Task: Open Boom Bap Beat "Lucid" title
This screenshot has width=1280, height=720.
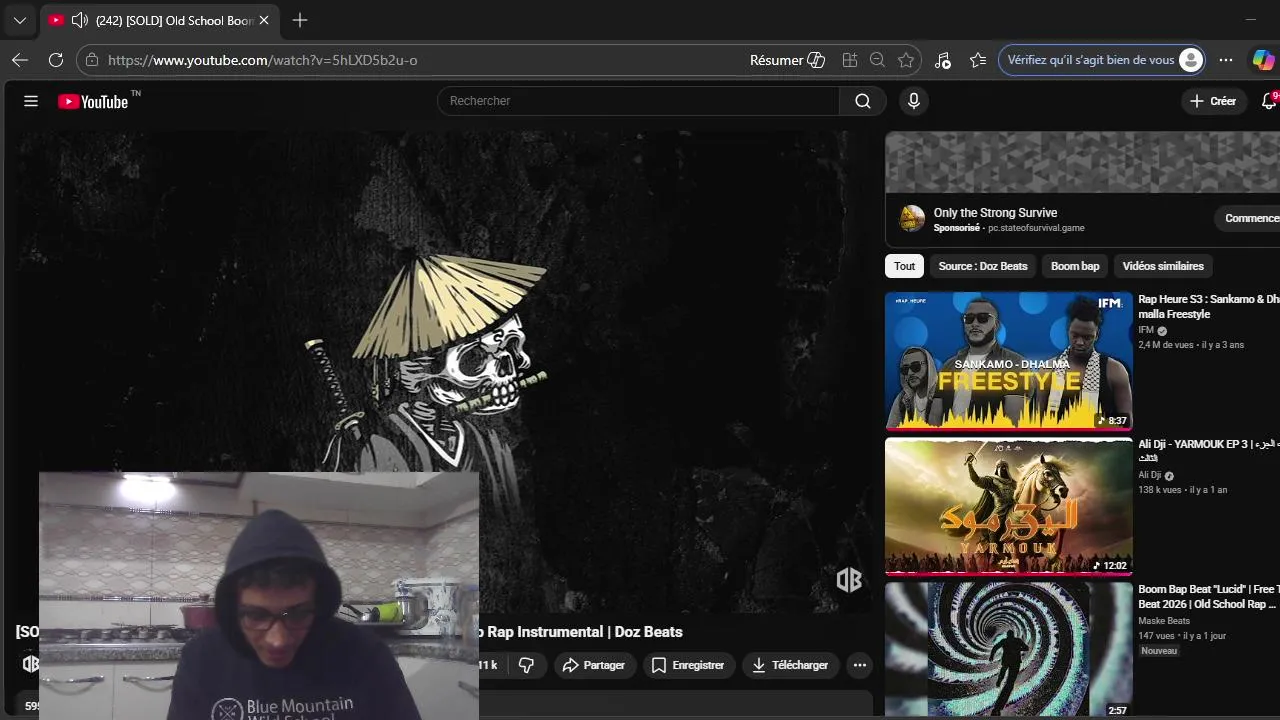Action: click(x=1209, y=596)
